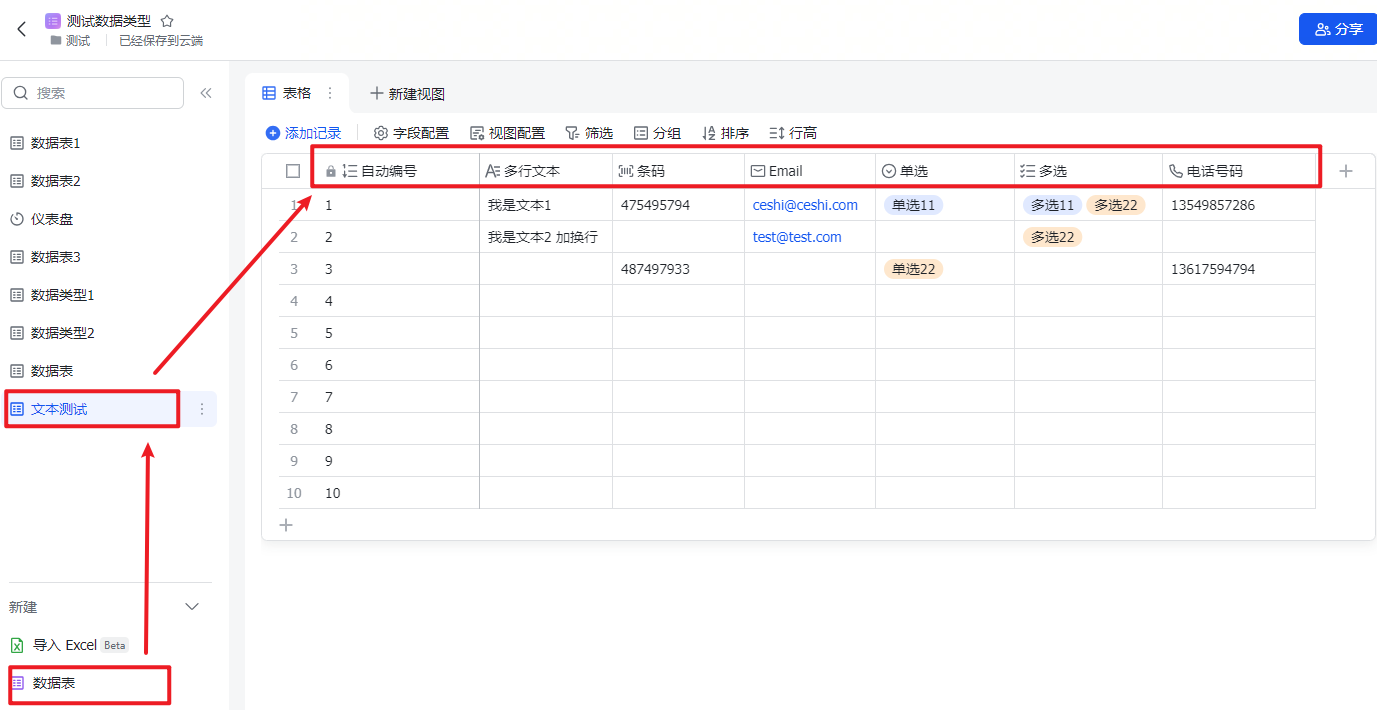Image resolution: width=1377 pixels, height=710 pixels.
Task: Click the 添加记录 add record button
Action: click(x=304, y=133)
